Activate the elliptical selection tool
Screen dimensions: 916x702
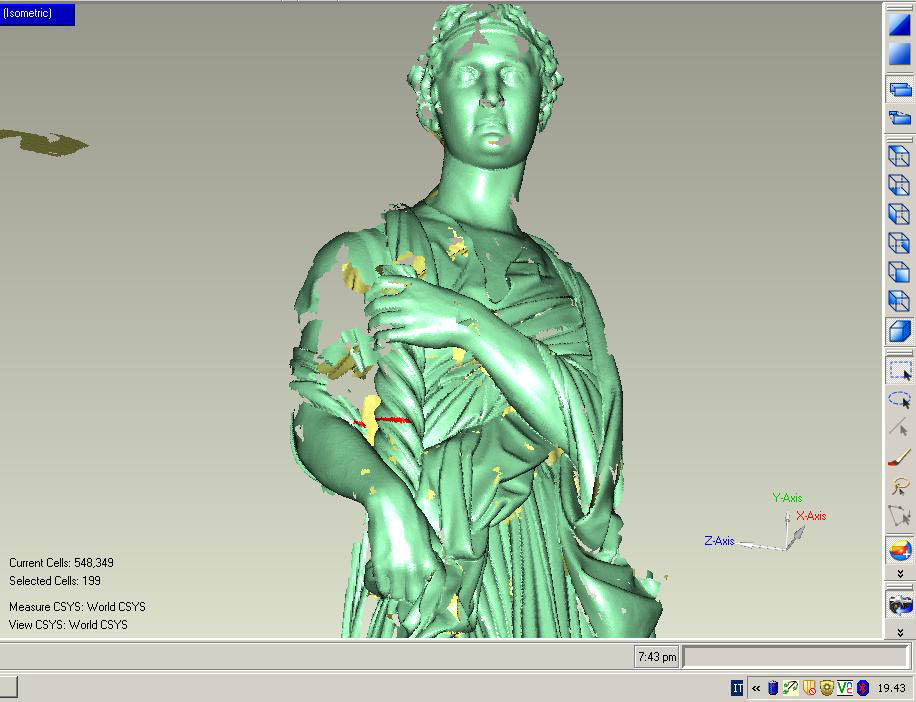[x=897, y=399]
